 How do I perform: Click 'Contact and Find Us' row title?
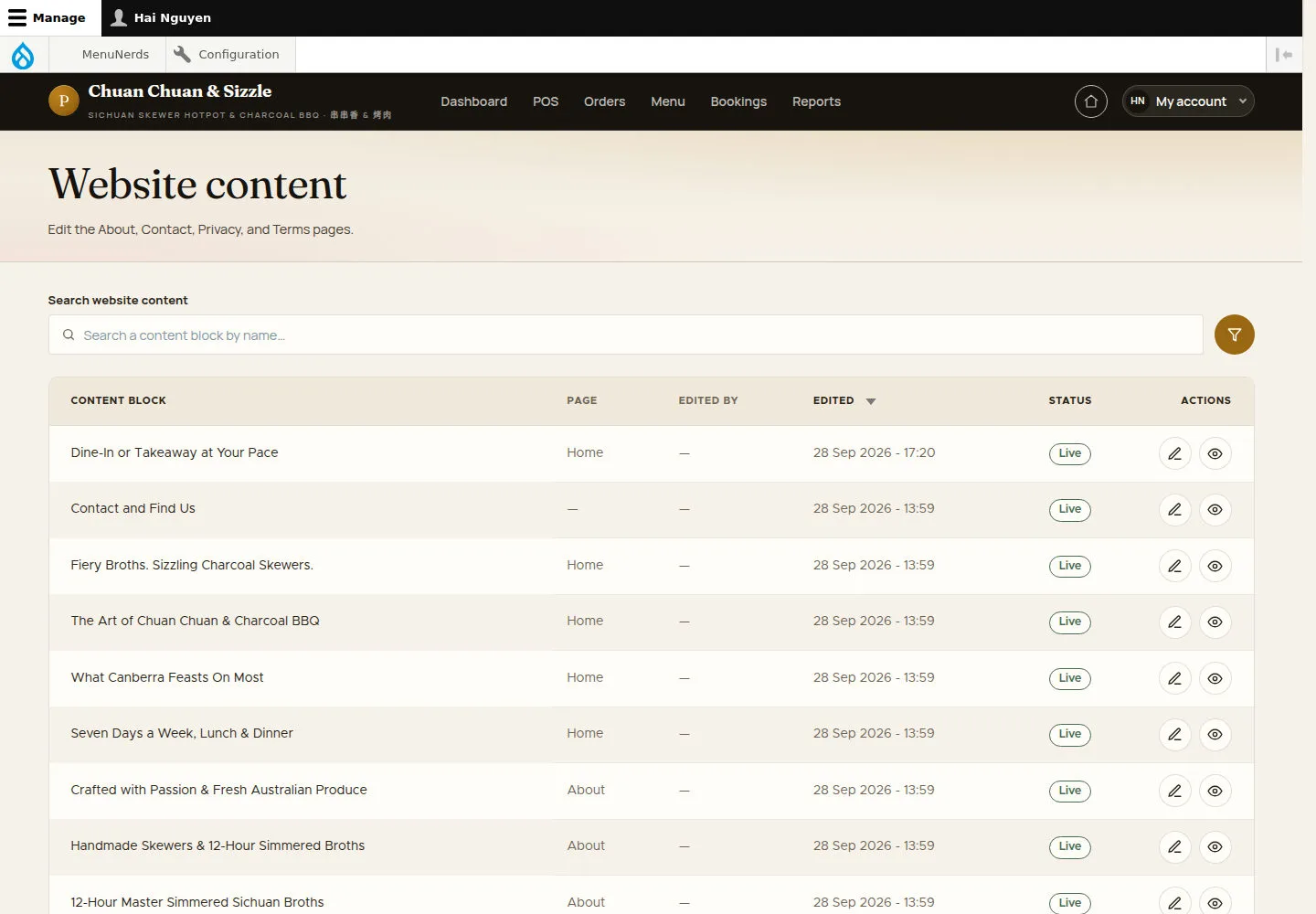coord(133,508)
